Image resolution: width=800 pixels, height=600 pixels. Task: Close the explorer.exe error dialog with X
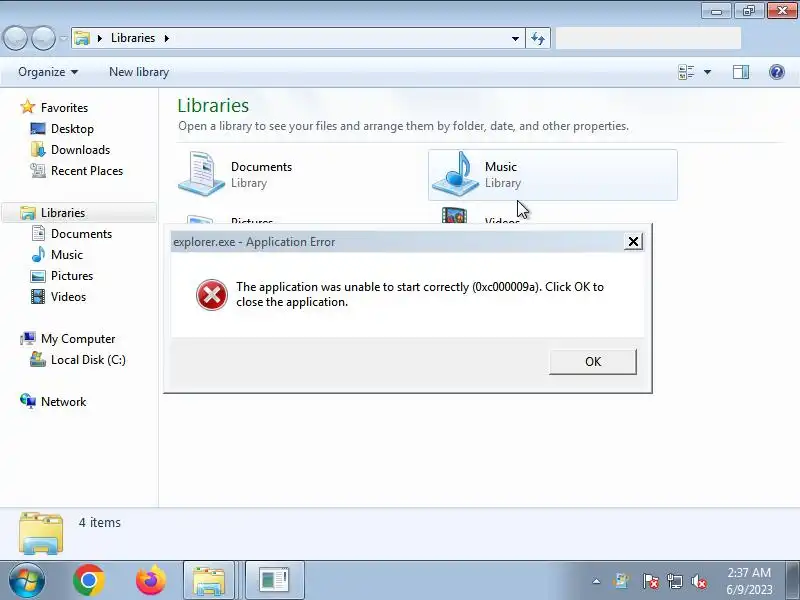click(633, 242)
